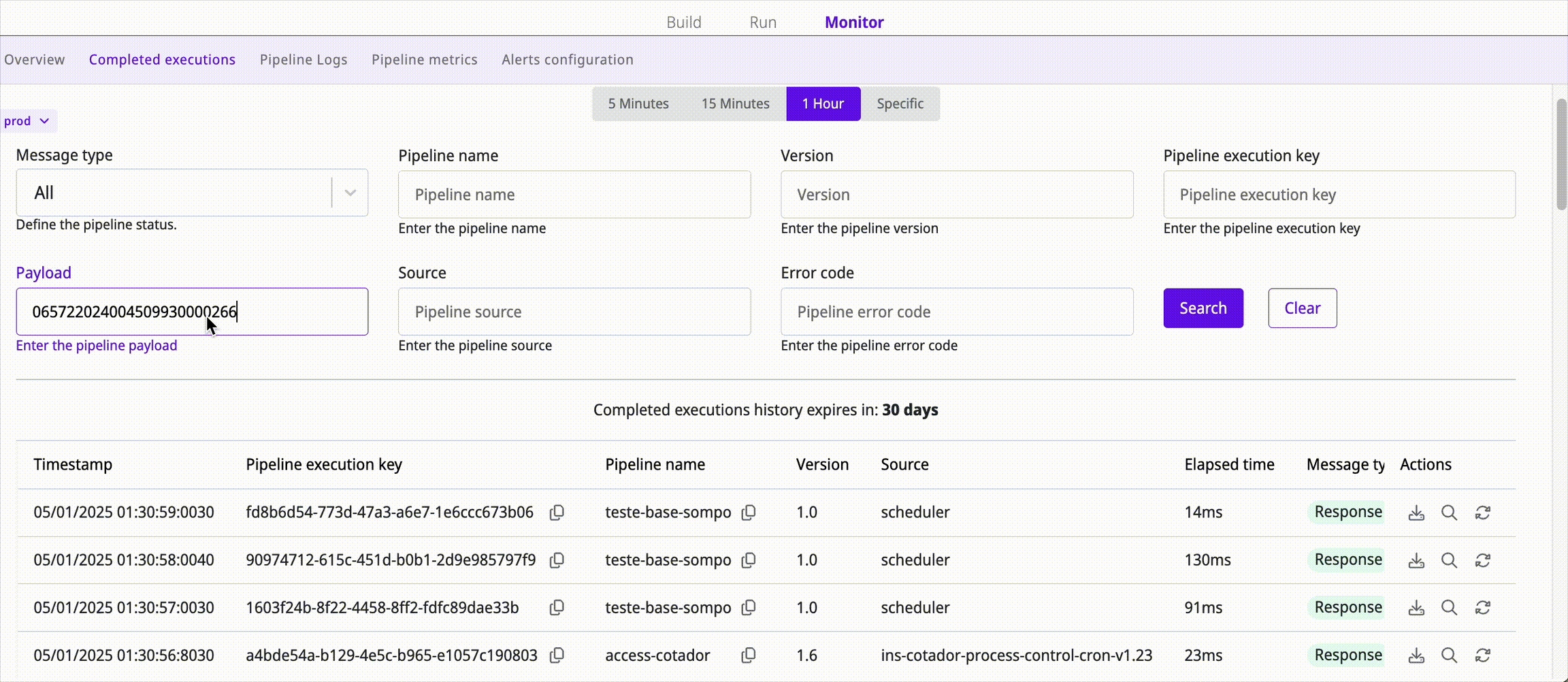Screen dimensions: 1568x682
Task: Focus the Pipeline execution key input field
Action: tap(1339, 195)
